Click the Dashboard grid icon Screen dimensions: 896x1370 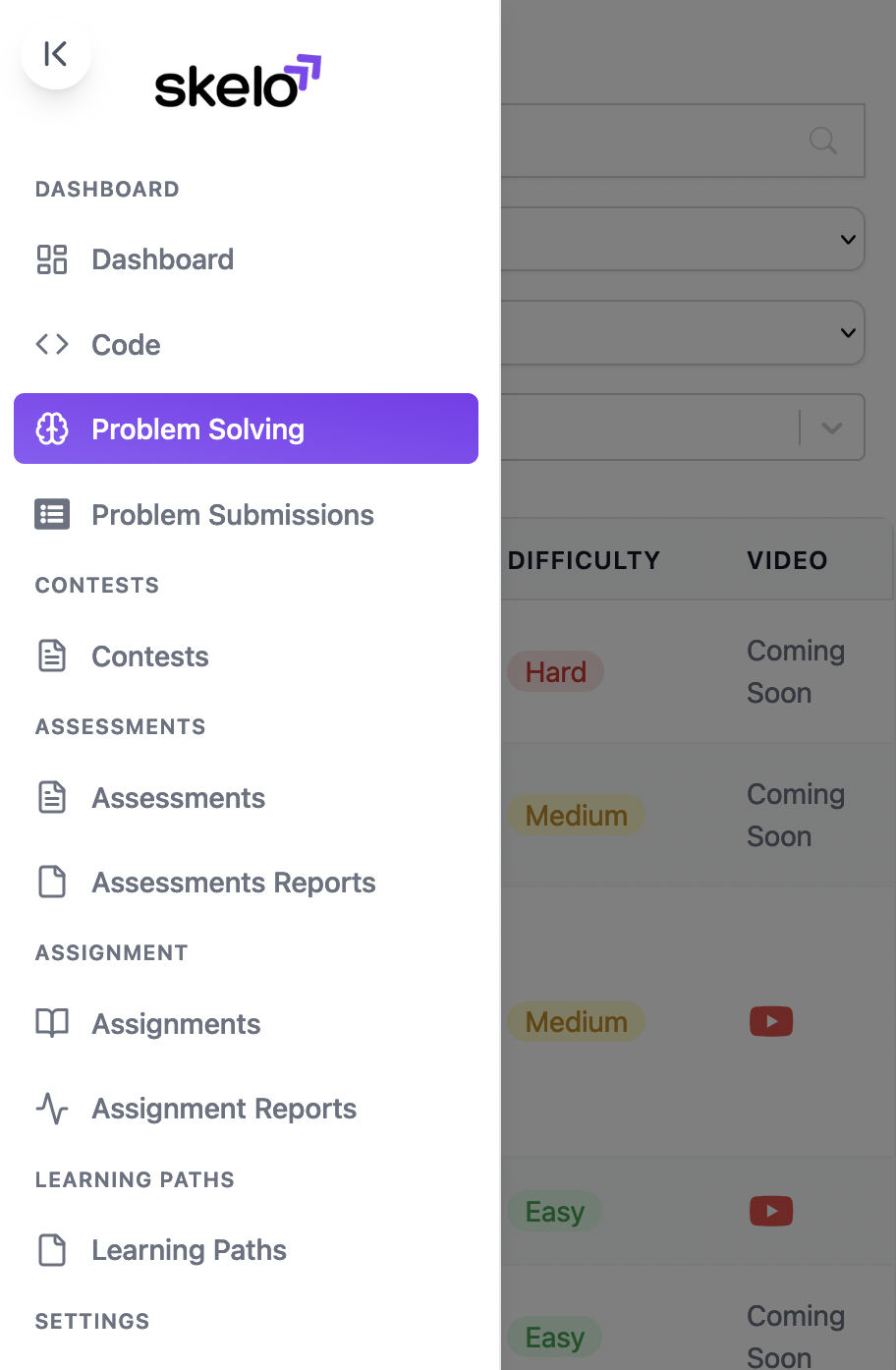click(x=52, y=259)
